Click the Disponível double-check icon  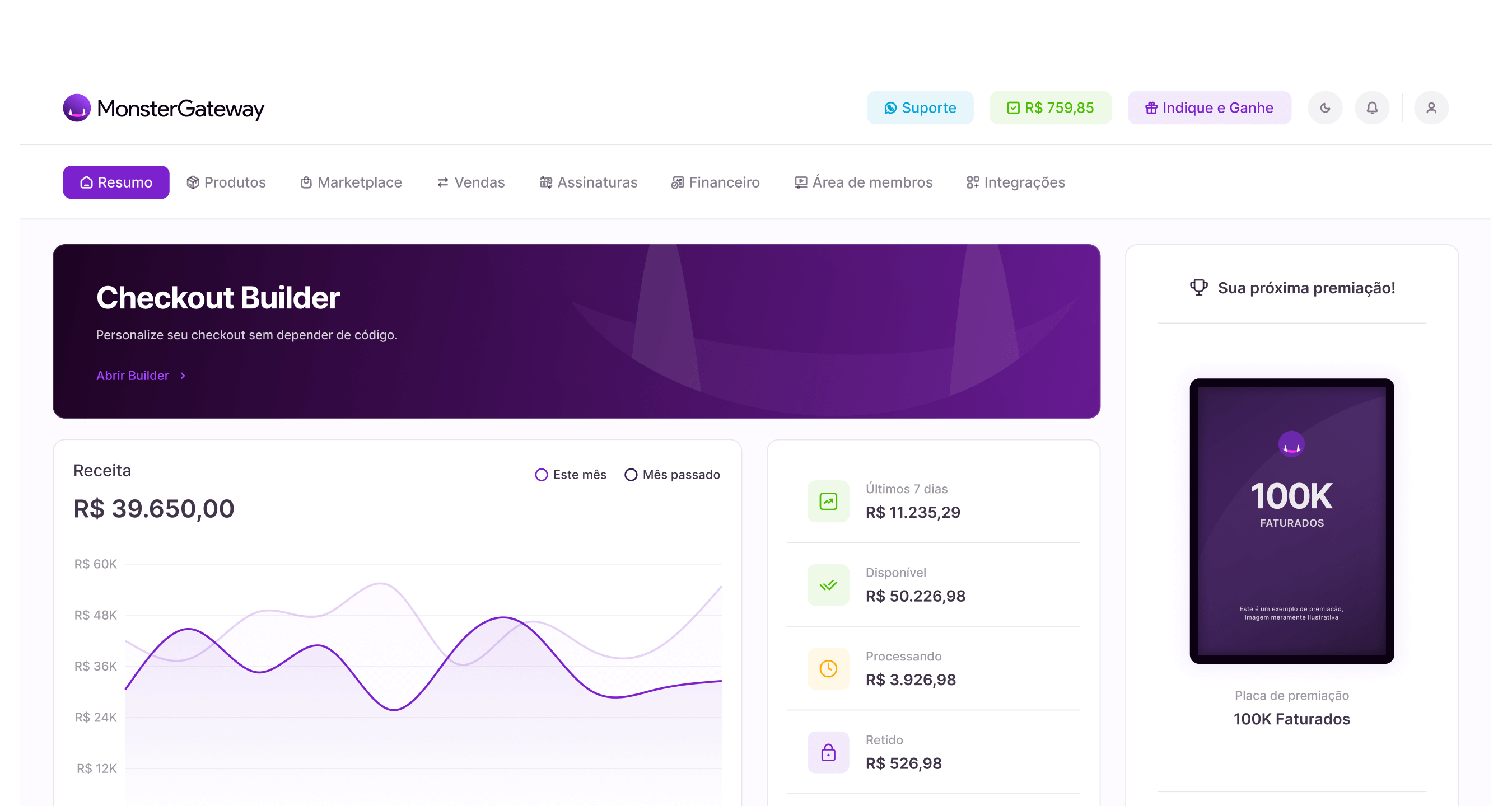tap(828, 585)
